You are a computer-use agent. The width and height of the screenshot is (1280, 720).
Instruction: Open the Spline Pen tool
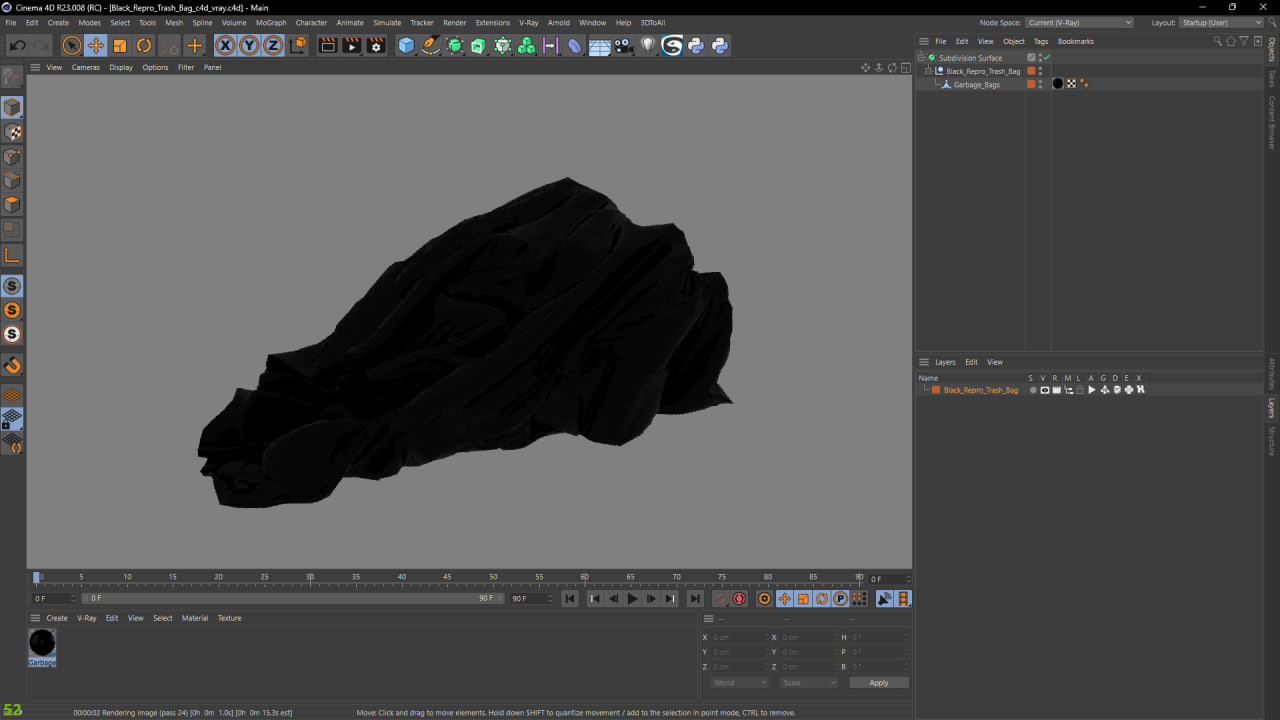[430, 45]
